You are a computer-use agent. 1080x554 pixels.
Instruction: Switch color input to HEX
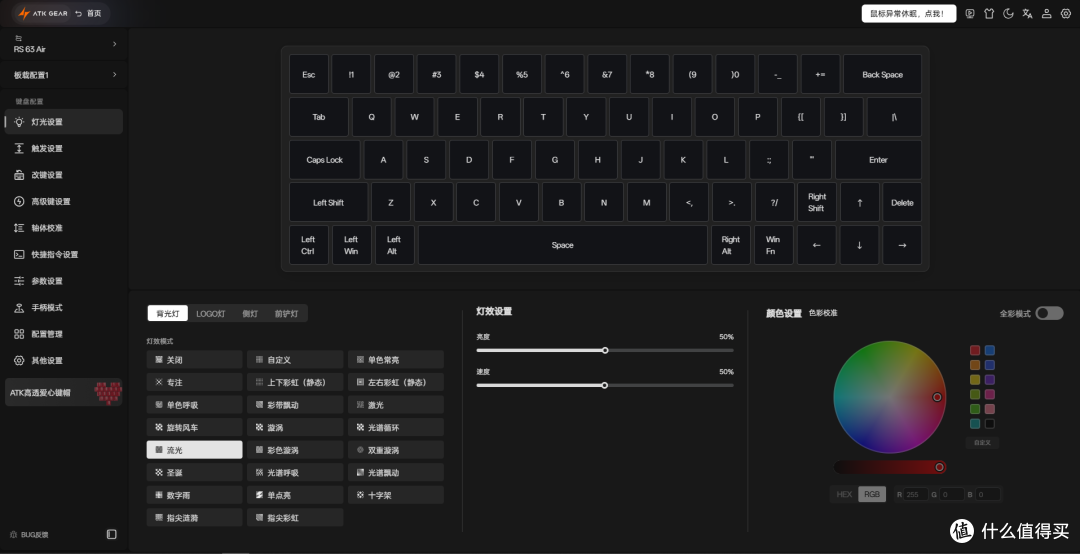point(844,494)
